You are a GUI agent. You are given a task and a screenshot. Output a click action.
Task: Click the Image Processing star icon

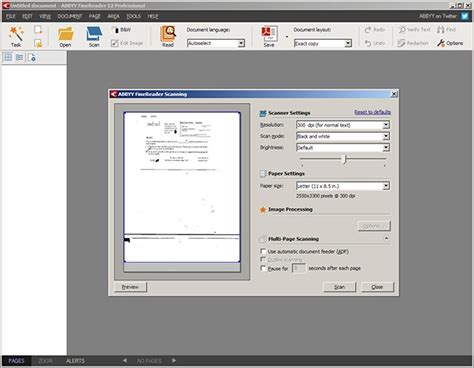pos(263,210)
